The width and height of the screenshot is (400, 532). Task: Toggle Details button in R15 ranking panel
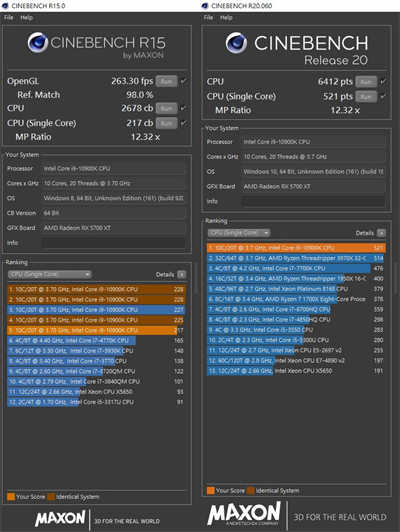182,274
